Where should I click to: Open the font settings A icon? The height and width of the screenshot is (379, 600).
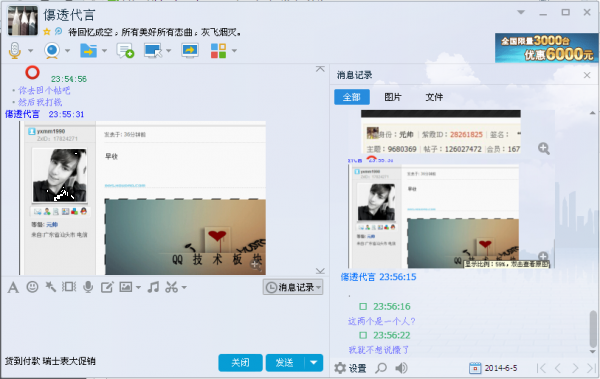tap(13, 287)
